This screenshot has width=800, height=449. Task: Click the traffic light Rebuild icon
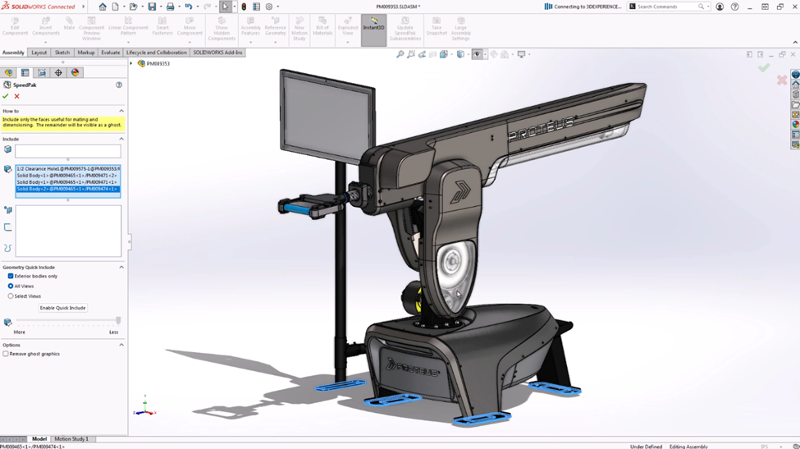pyautogui.click(x=244, y=6)
